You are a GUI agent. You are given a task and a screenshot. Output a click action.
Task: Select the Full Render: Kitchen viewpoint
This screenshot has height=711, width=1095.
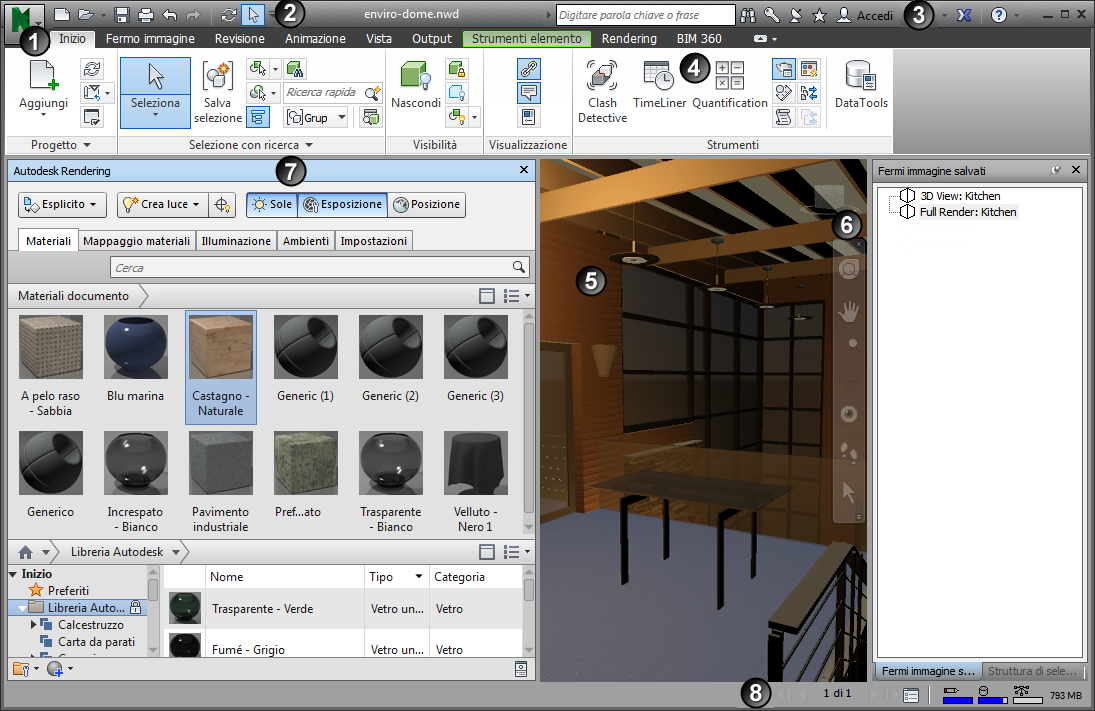967,212
